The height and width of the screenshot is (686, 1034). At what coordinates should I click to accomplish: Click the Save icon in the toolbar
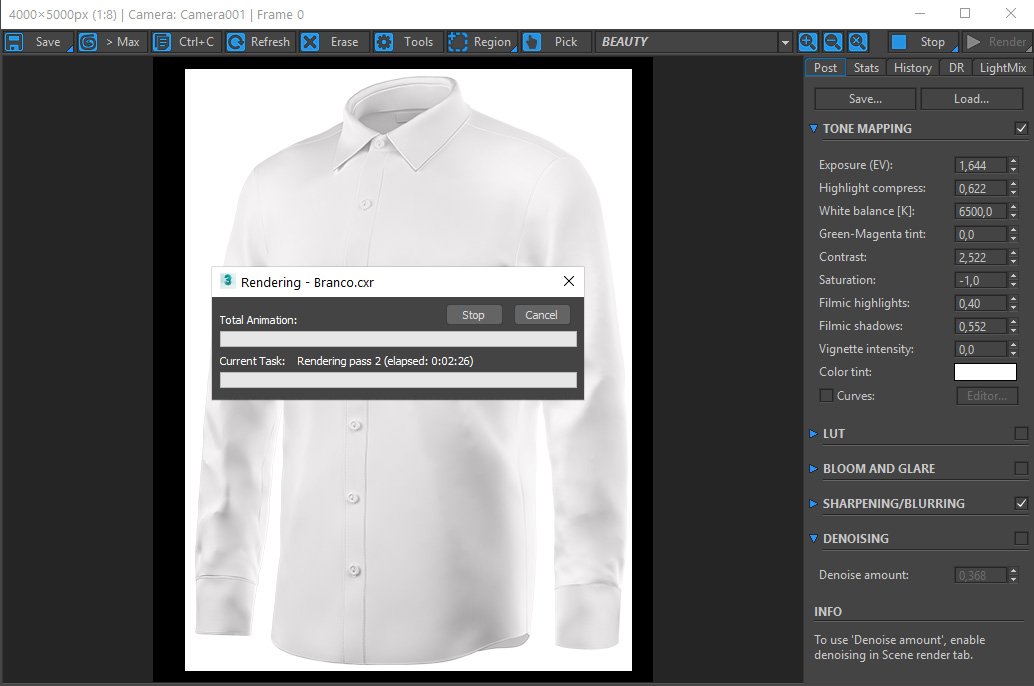13,41
